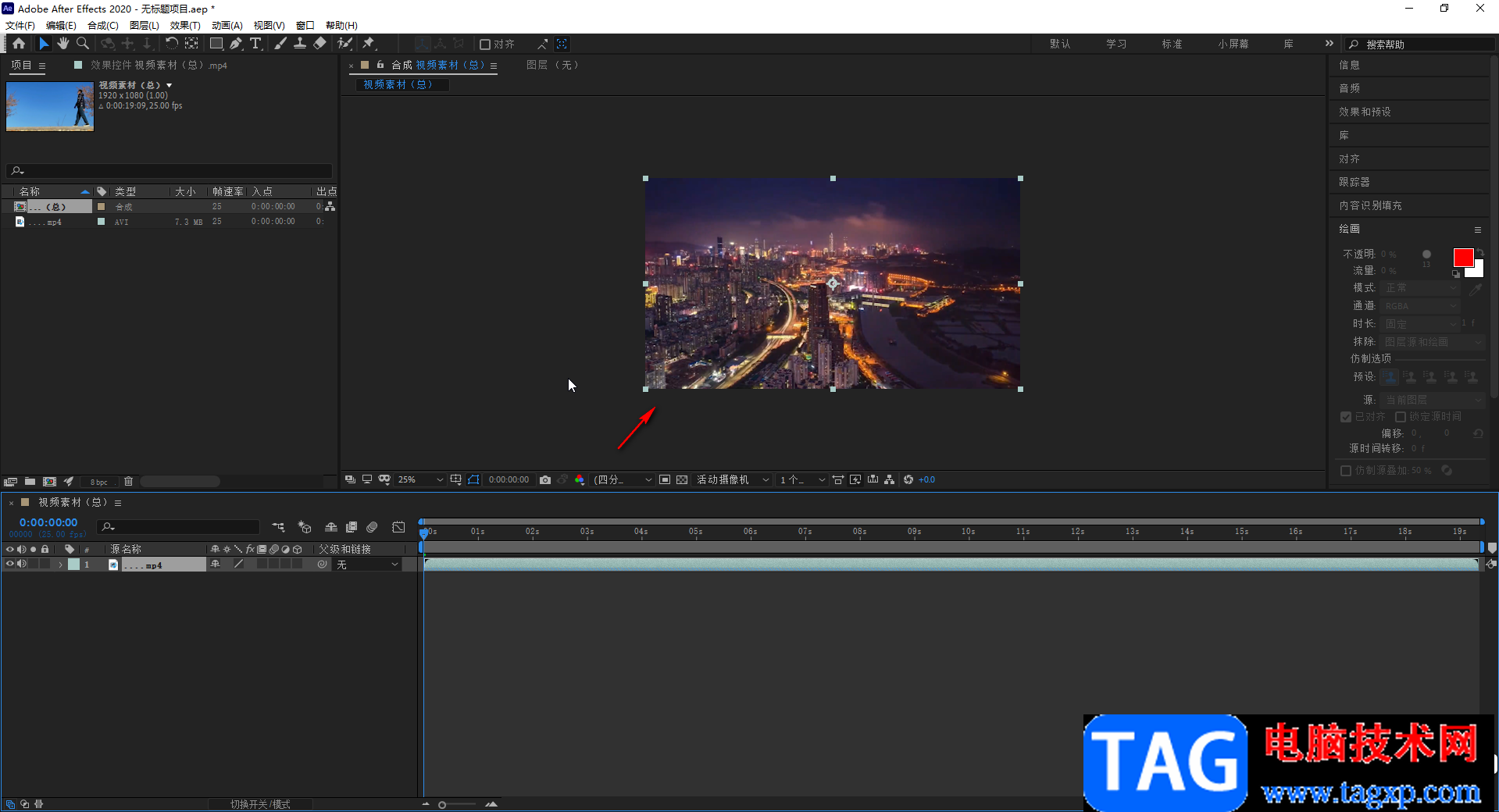Pick the Type text tool
Screen dimensions: 1499x812
pos(255,44)
